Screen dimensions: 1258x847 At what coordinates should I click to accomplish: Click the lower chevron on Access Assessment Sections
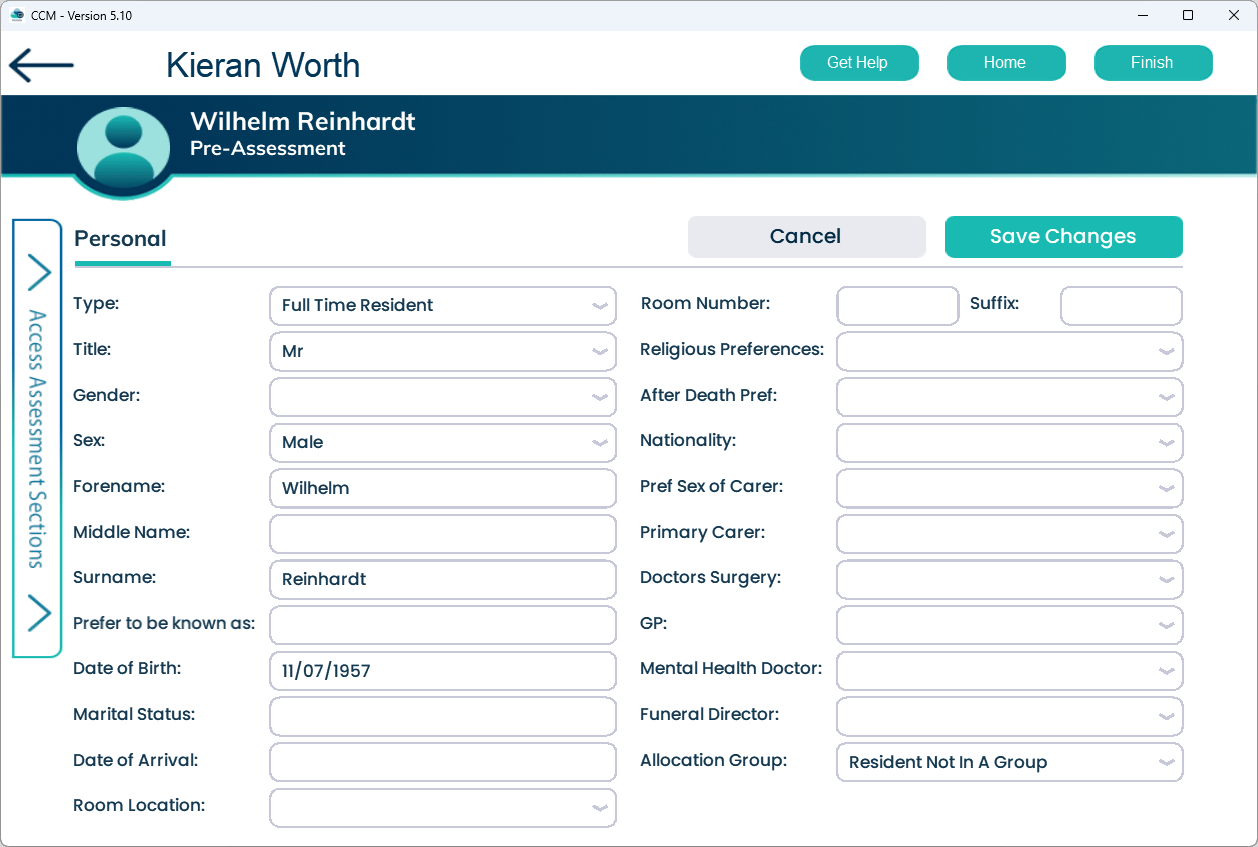38,612
